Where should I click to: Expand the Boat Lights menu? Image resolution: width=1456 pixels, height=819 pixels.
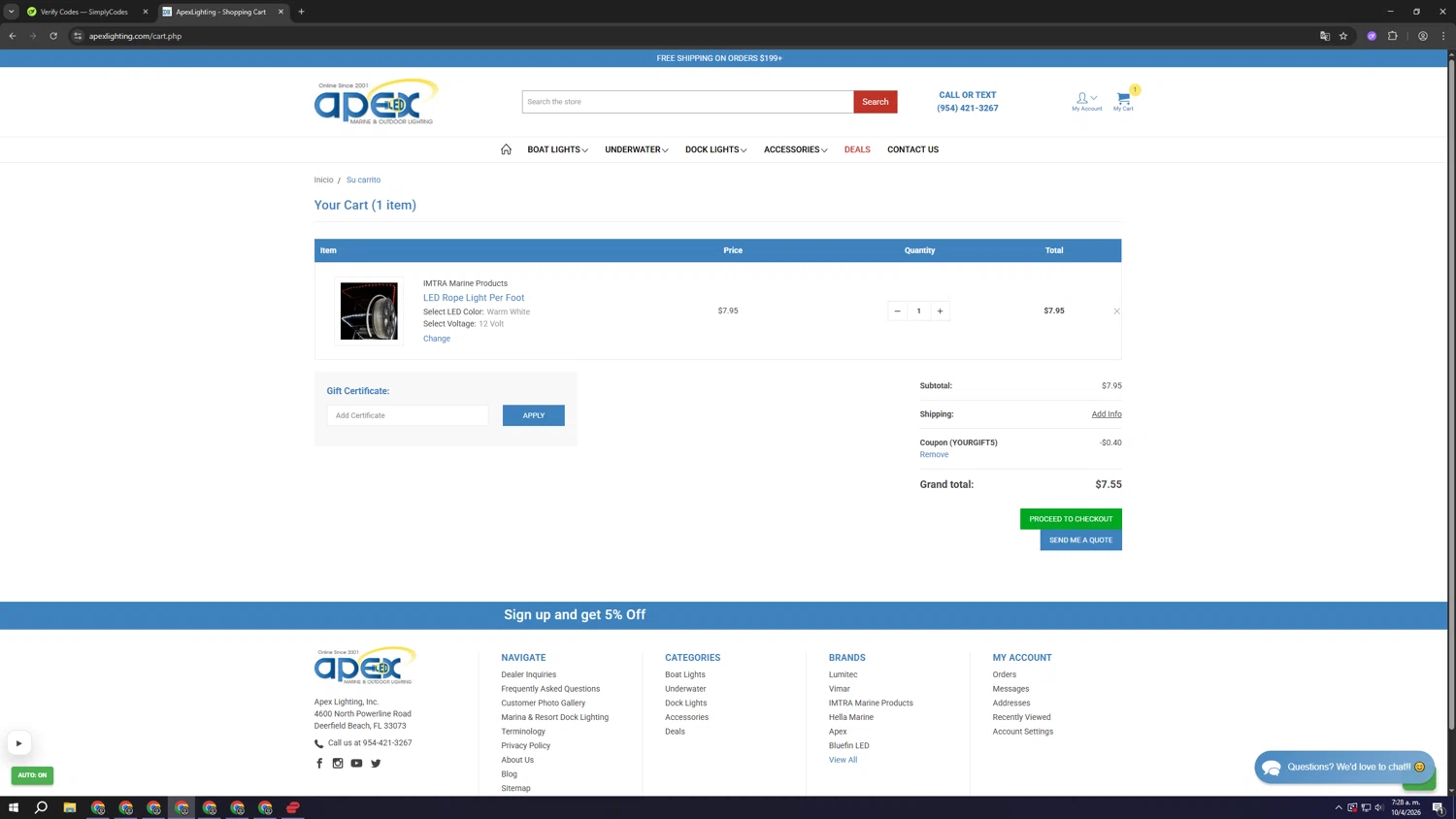557,149
